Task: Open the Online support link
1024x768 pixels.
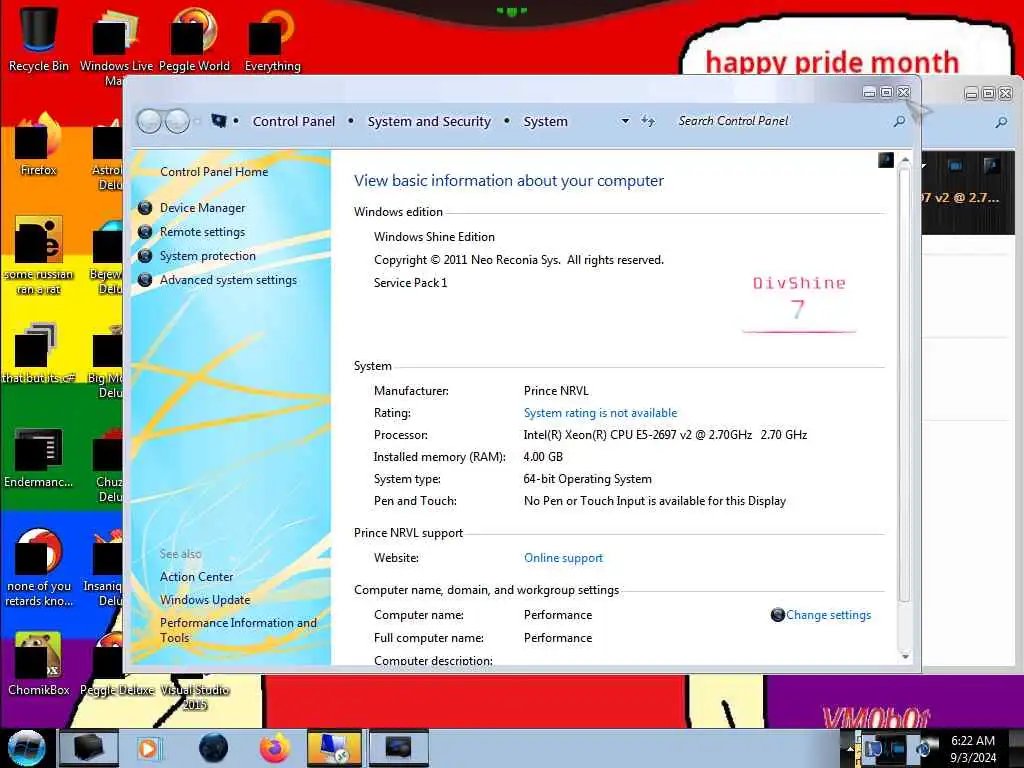Action: click(x=563, y=558)
